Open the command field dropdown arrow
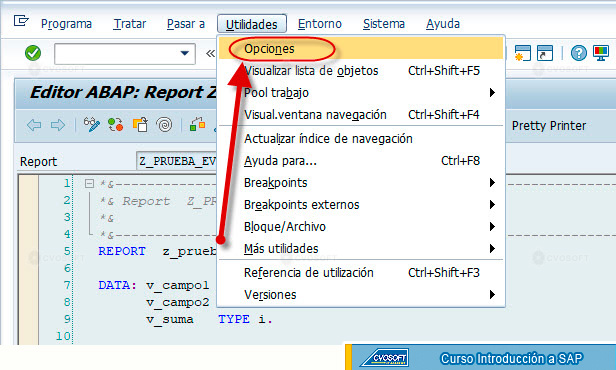The width and height of the screenshot is (616, 370). (x=185, y=53)
